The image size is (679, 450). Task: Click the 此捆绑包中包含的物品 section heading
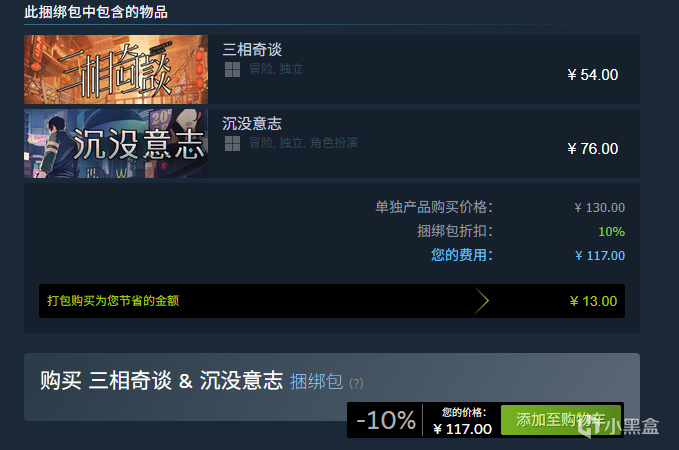pos(96,12)
